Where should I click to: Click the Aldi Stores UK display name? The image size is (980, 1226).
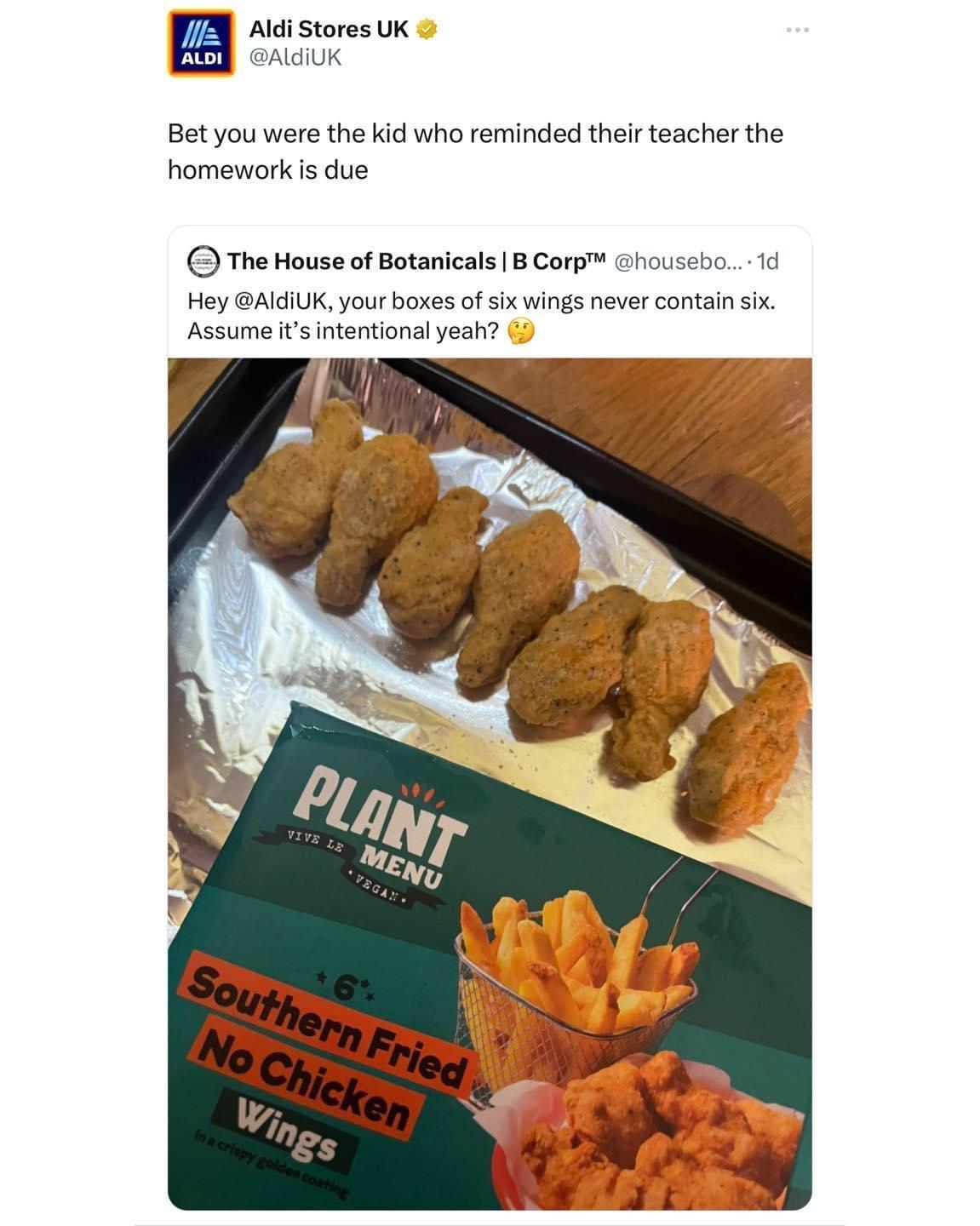tap(329, 29)
